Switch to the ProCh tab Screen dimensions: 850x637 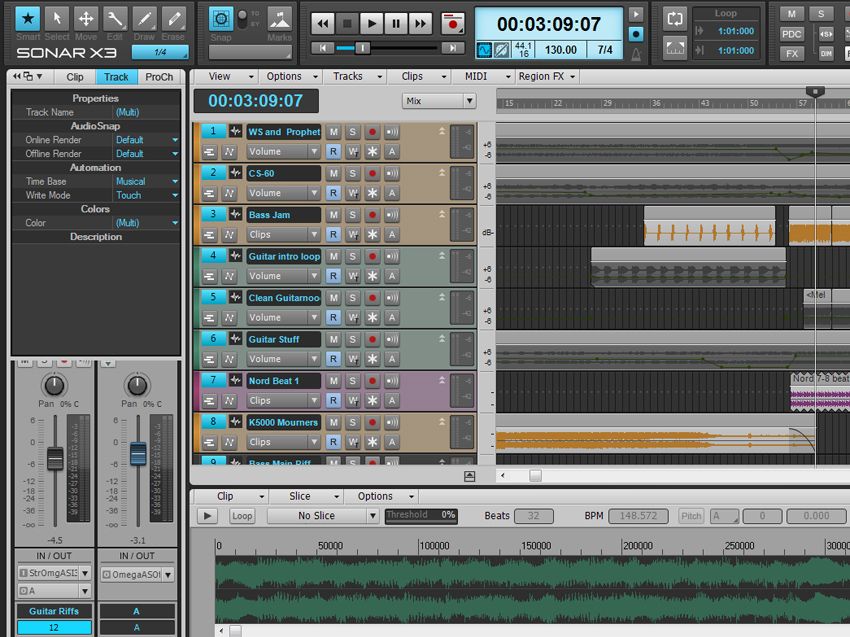(x=159, y=77)
